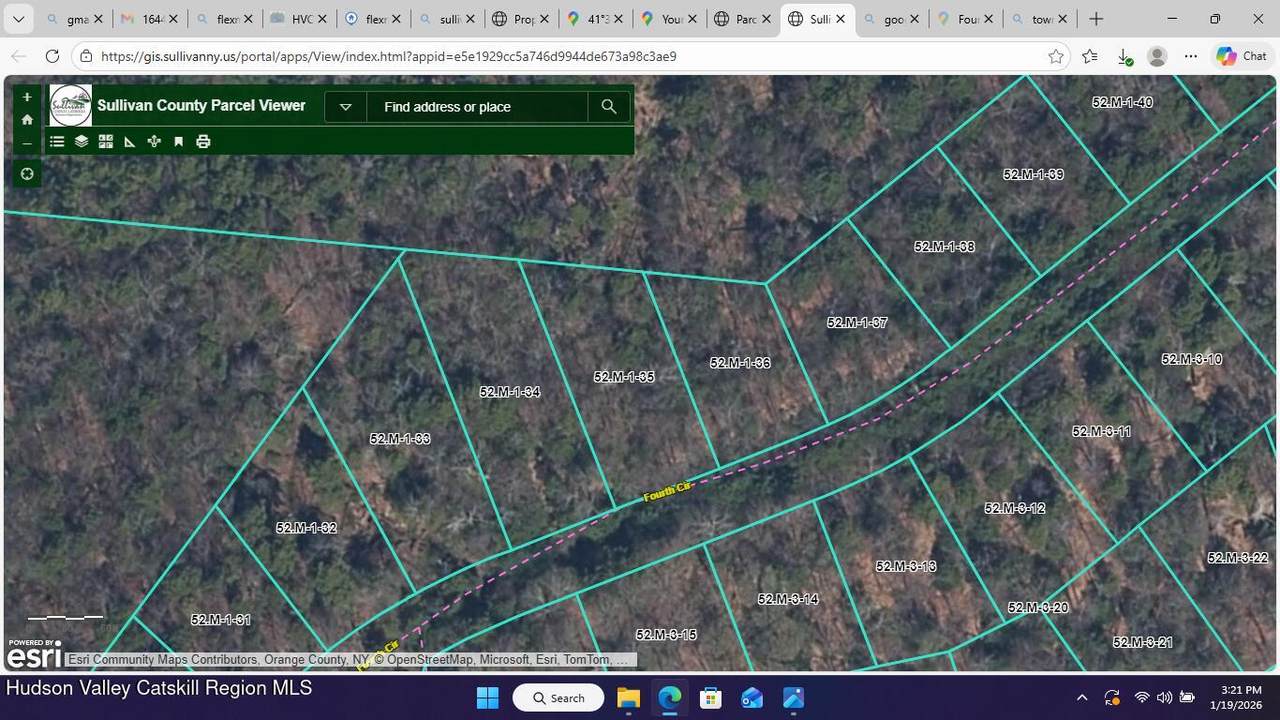Open Copilot Chat in Edge
The image size is (1280, 720).
pos(1241,56)
